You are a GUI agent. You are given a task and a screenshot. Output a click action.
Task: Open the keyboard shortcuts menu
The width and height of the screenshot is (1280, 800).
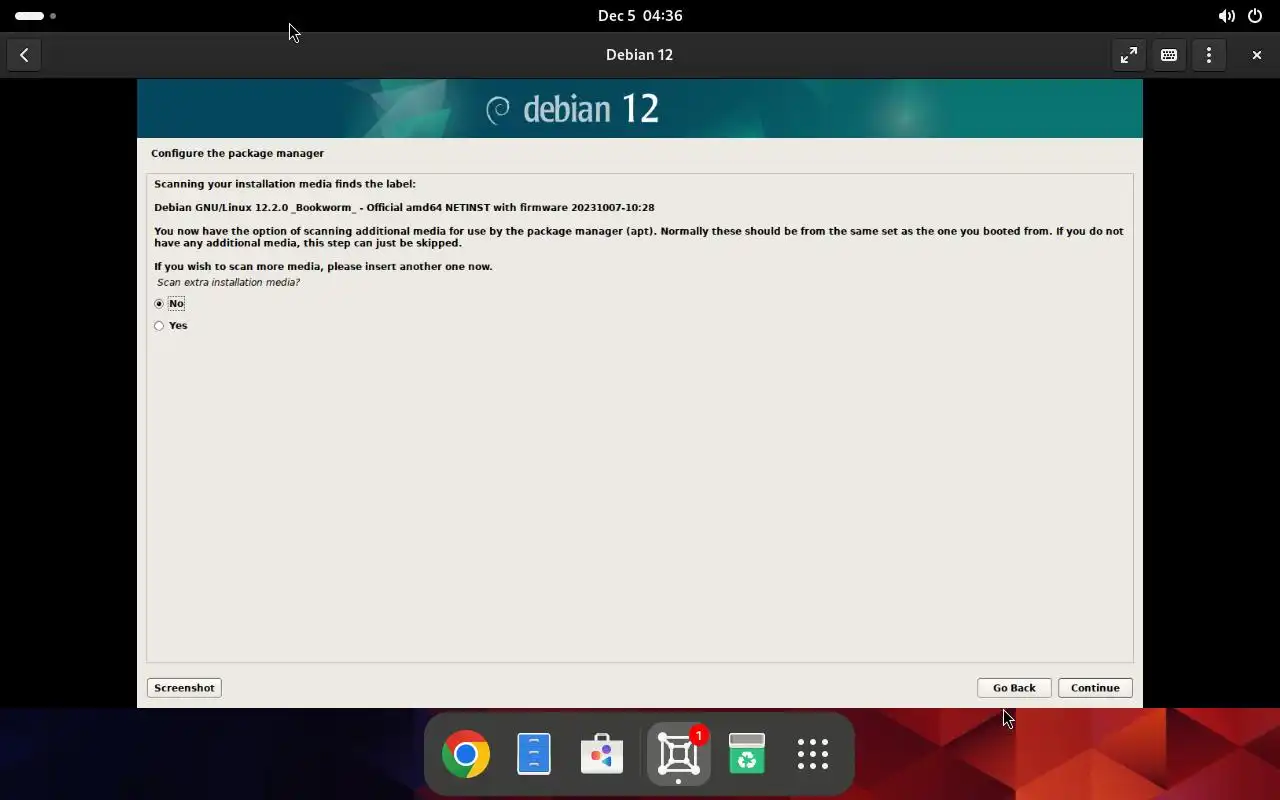1168,55
